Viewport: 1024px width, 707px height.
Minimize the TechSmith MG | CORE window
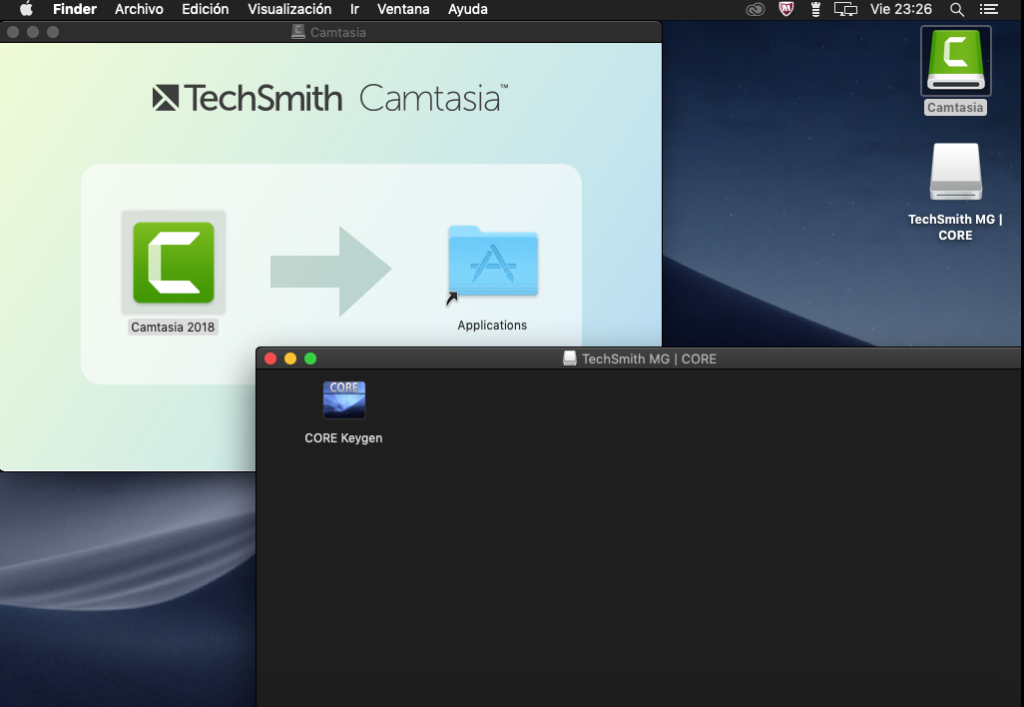[x=291, y=358]
